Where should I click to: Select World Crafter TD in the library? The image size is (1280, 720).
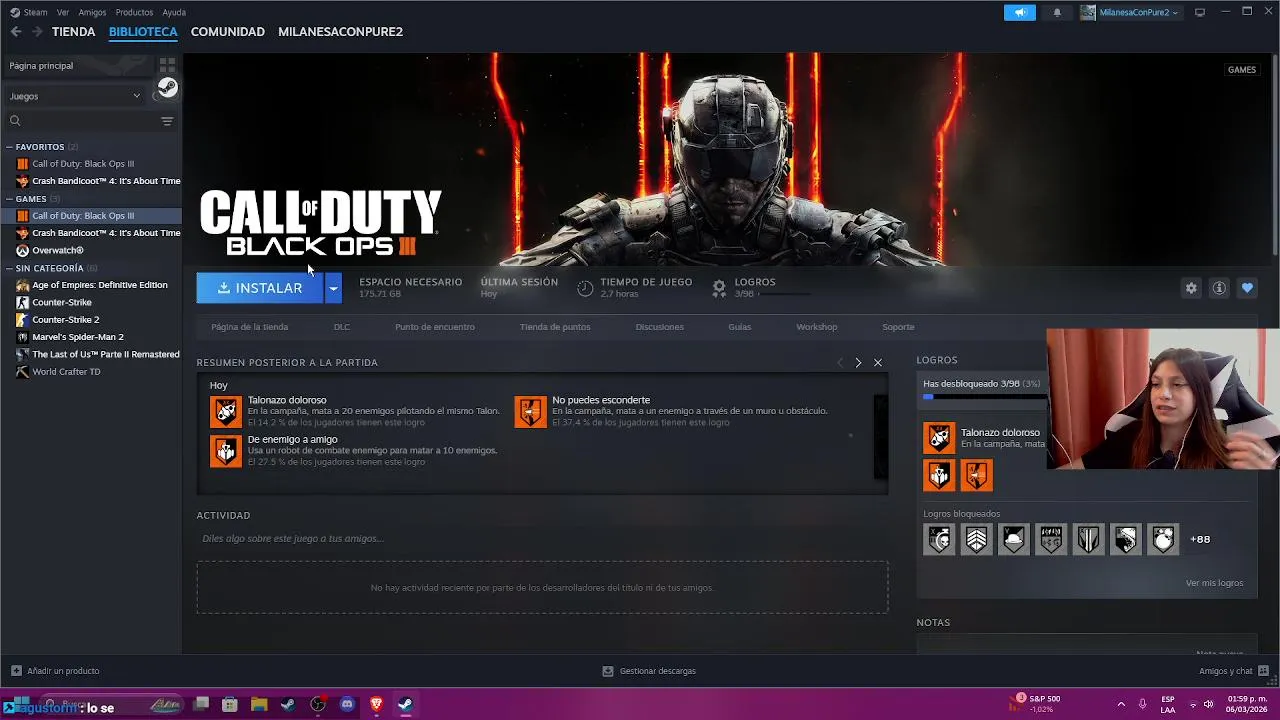[66, 372]
